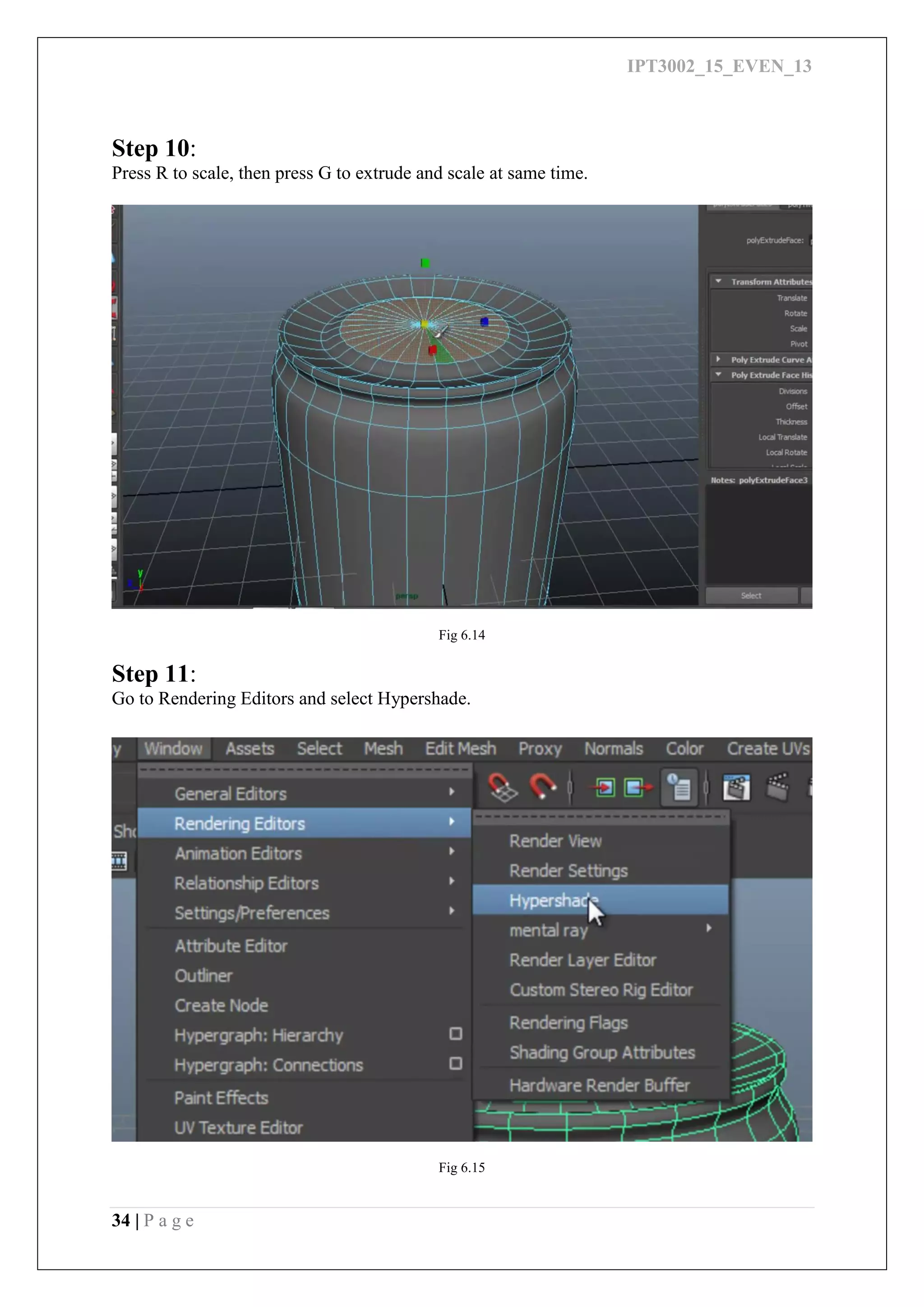
Task: Expand Settings/Preferences submenu arrow
Action: pos(452,911)
